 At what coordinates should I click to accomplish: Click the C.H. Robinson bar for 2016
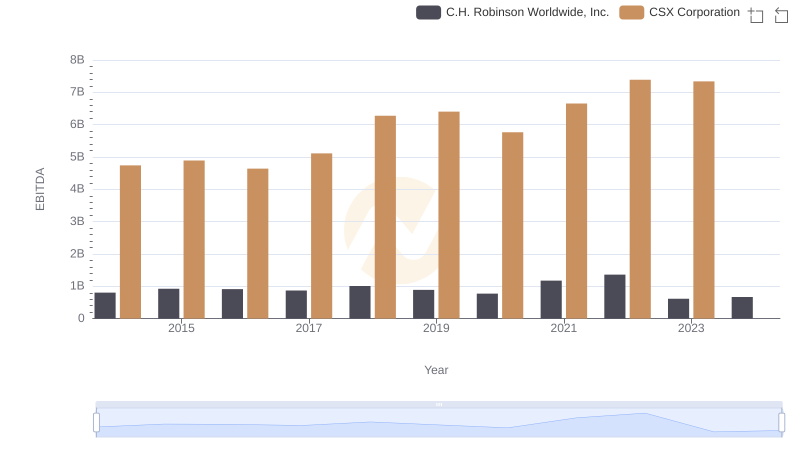232,304
